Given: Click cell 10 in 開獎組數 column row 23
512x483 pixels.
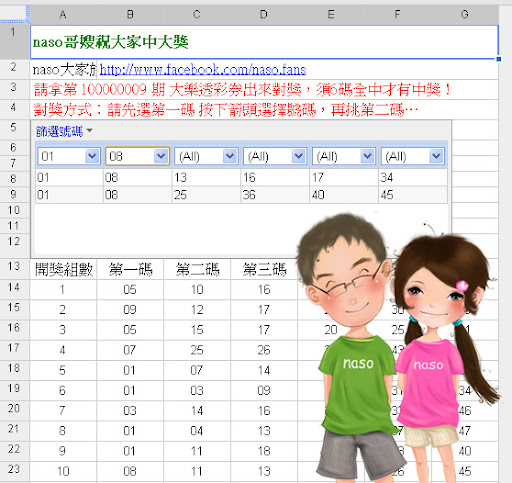Looking at the screenshot, I should pyautogui.click(x=63, y=471).
